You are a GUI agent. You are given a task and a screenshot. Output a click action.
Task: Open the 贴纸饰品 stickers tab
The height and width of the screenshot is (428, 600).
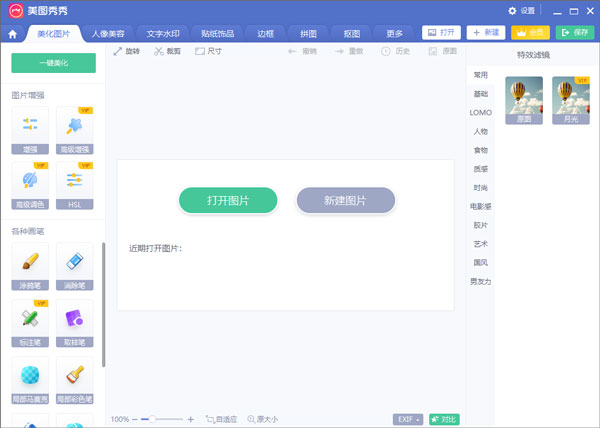(x=218, y=34)
